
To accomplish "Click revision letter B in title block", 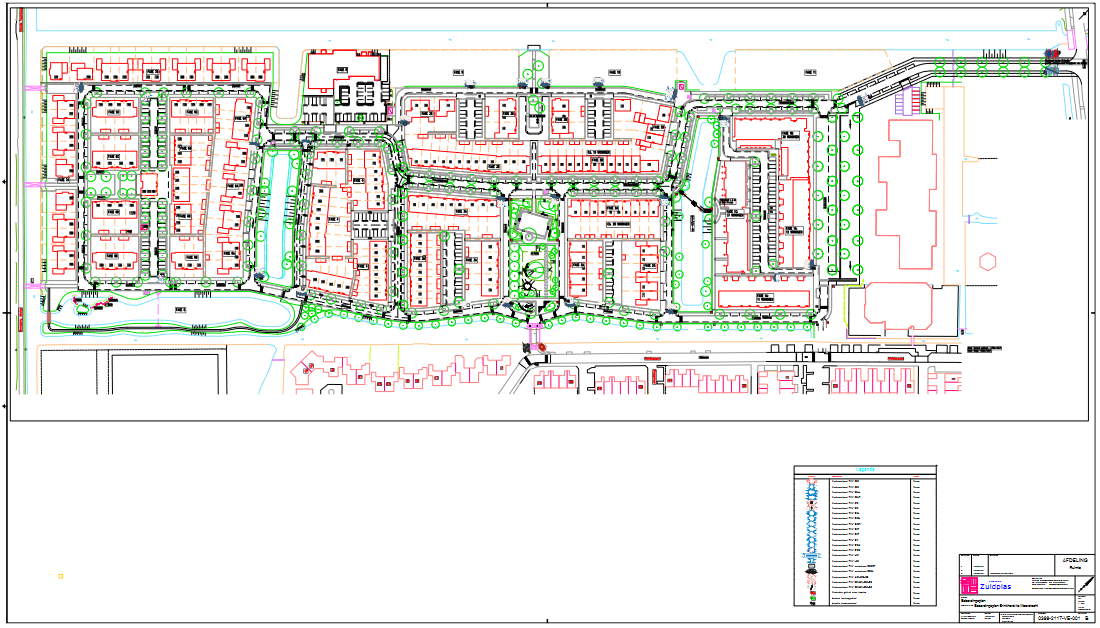I will (x=1086, y=619).
